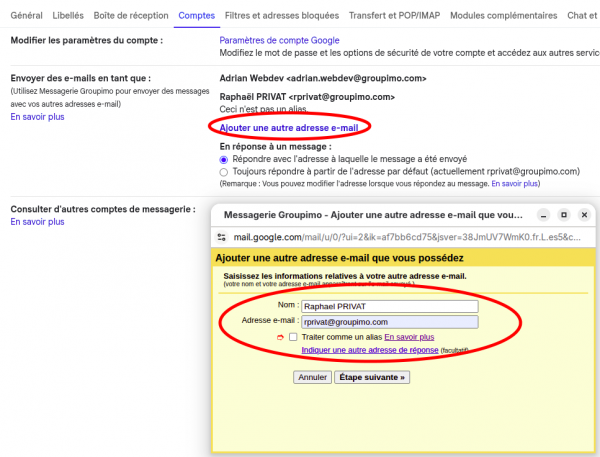Click the Ceci n'est pas un alias text

pyautogui.click(x=263, y=109)
